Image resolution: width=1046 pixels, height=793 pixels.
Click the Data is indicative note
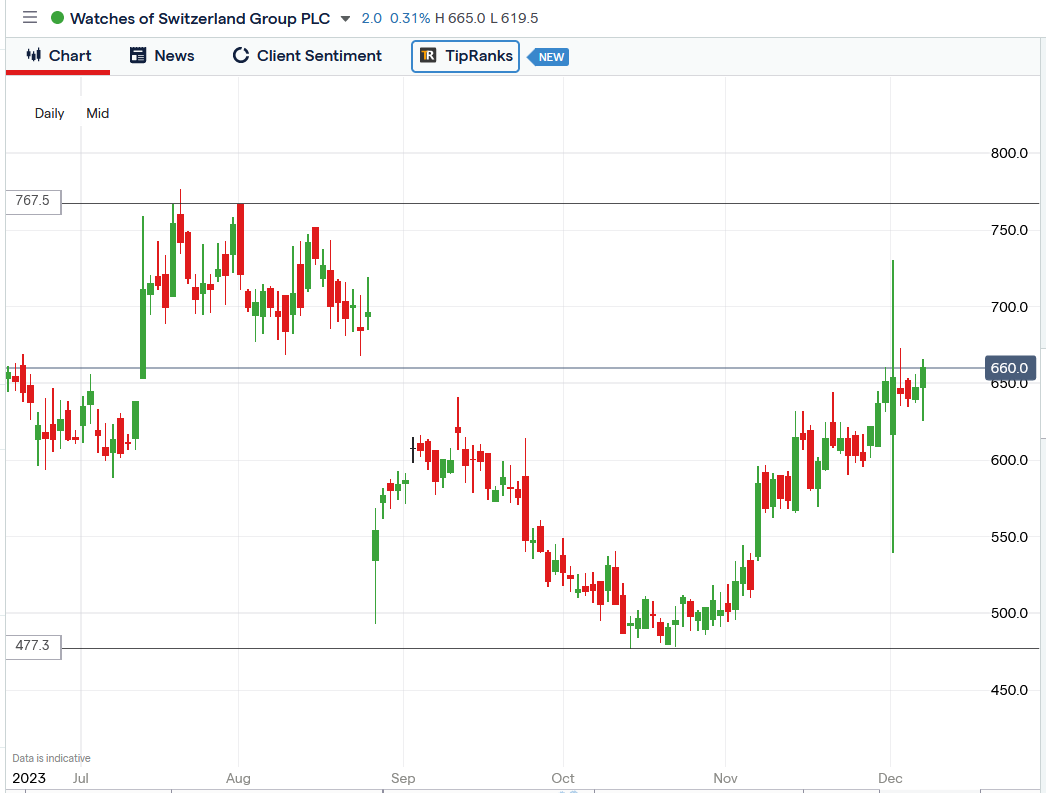51,758
